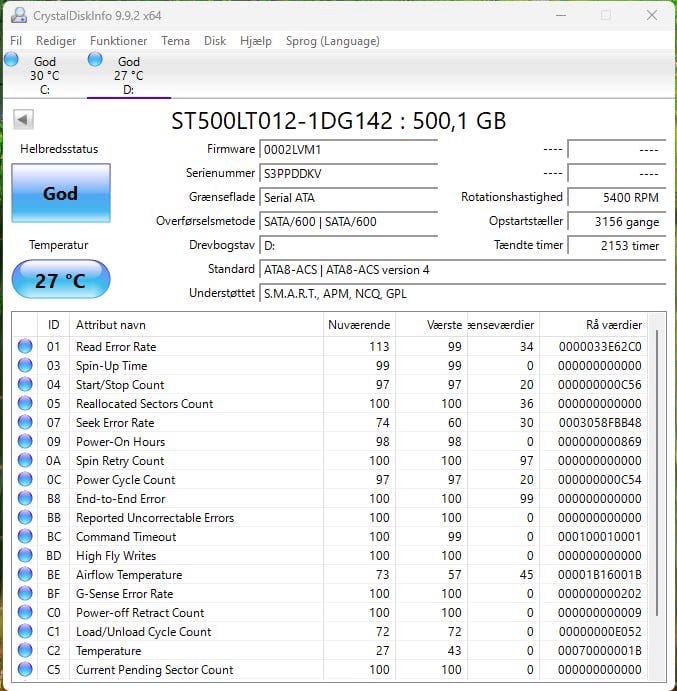Click the previous disk arrow icon
677x691 pixels.
pos(23,119)
